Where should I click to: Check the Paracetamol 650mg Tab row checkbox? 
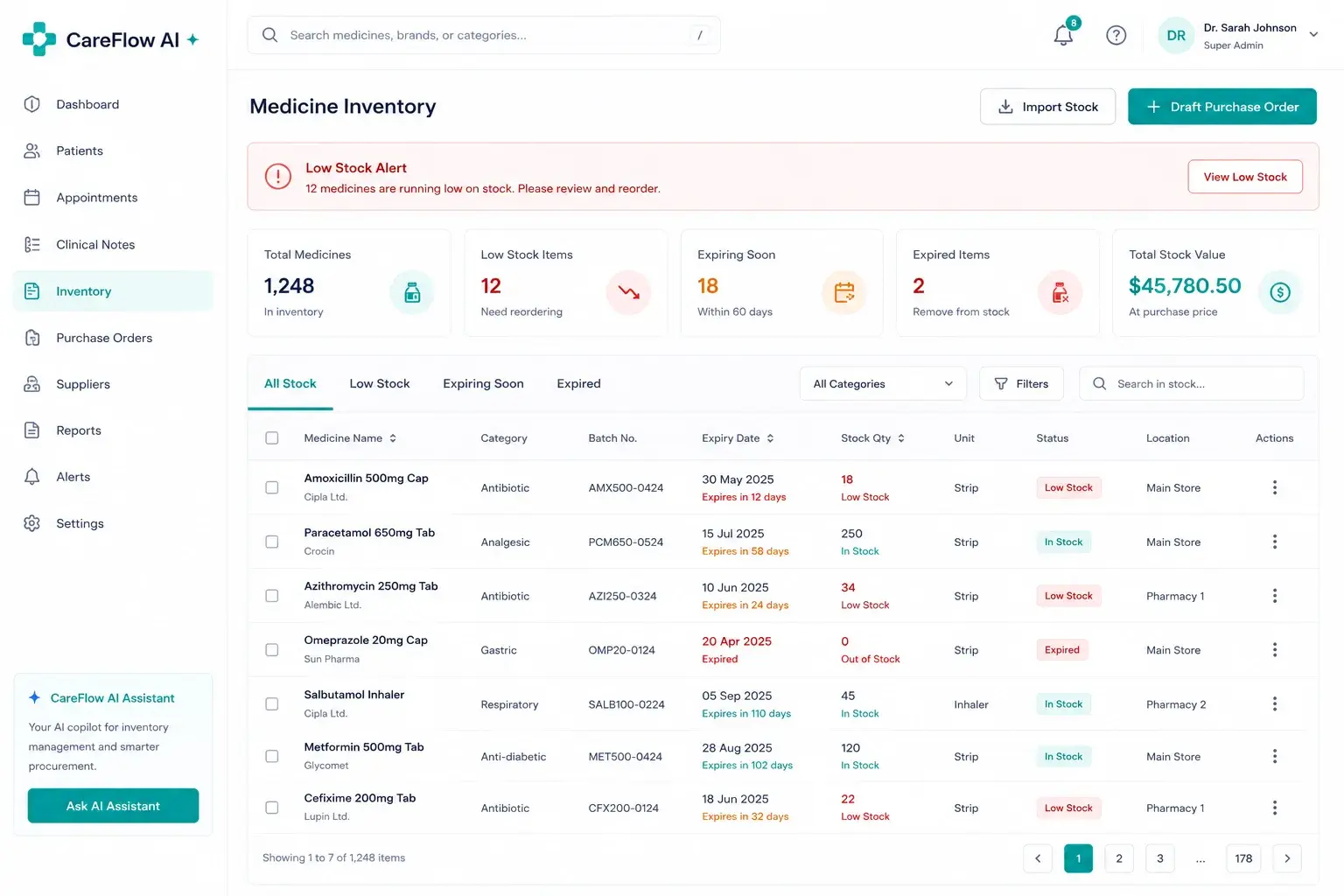(x=272, y=542)
